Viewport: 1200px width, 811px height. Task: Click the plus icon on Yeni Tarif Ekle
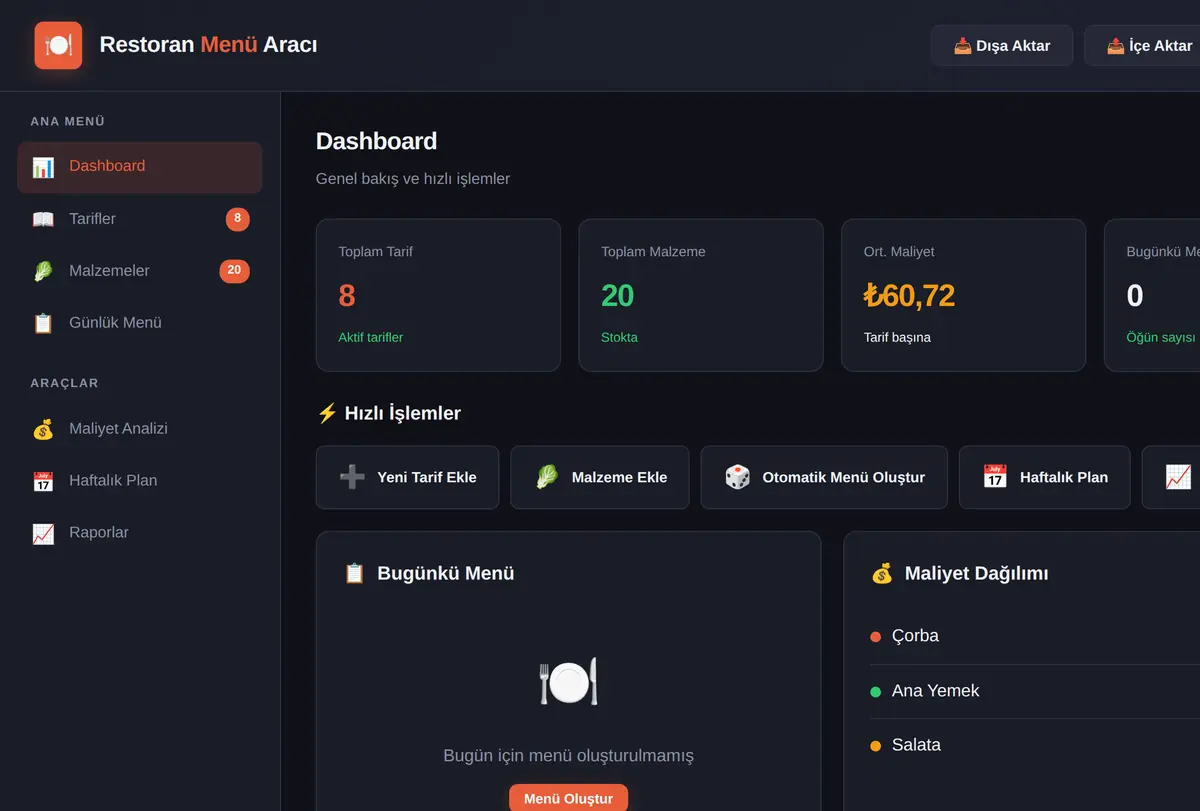point(352,477)
